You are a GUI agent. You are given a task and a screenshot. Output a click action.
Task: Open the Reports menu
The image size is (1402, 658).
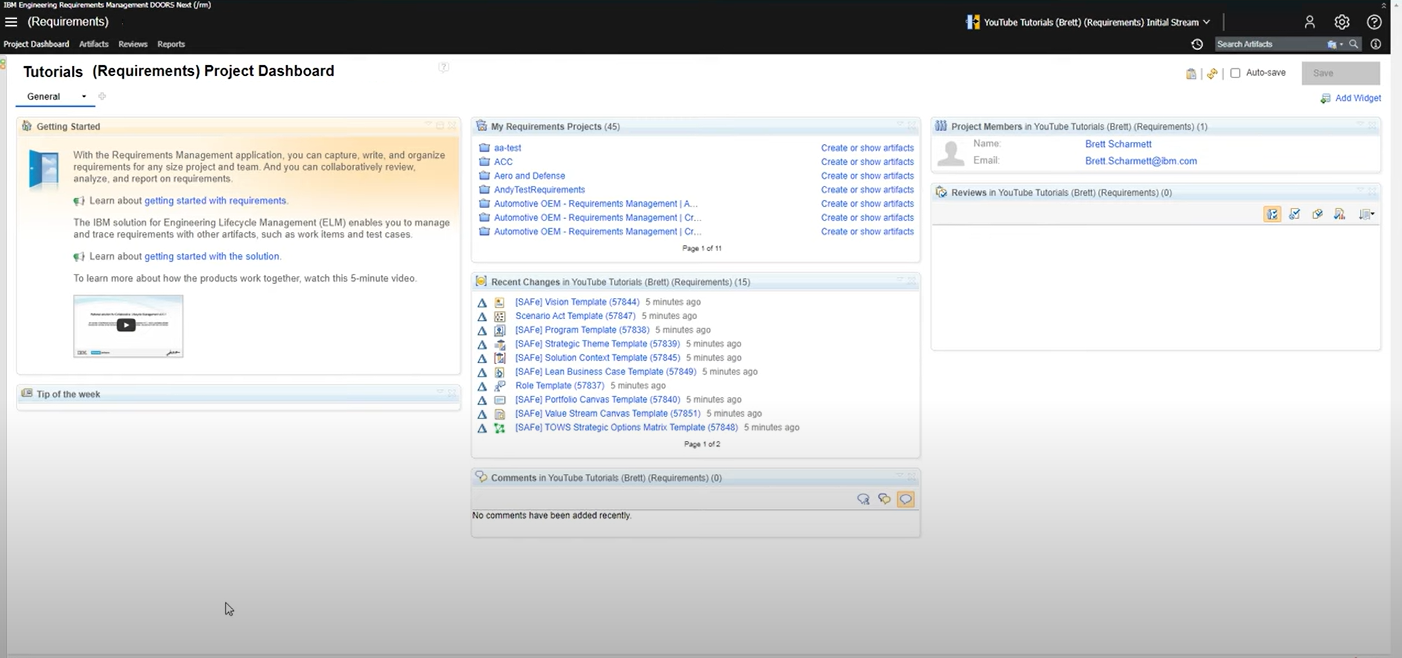coord(171,44)
